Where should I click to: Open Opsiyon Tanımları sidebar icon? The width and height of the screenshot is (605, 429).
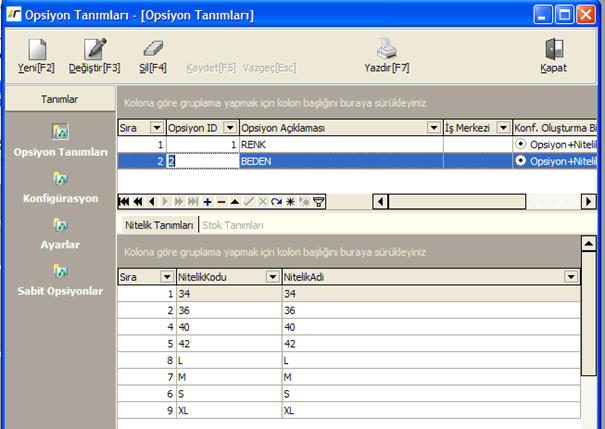tap(61, 132)
